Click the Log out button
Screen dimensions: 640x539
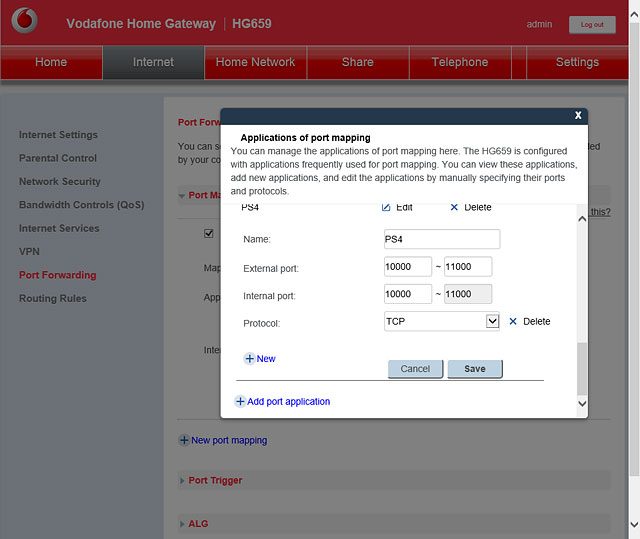[x=592, y=25]
